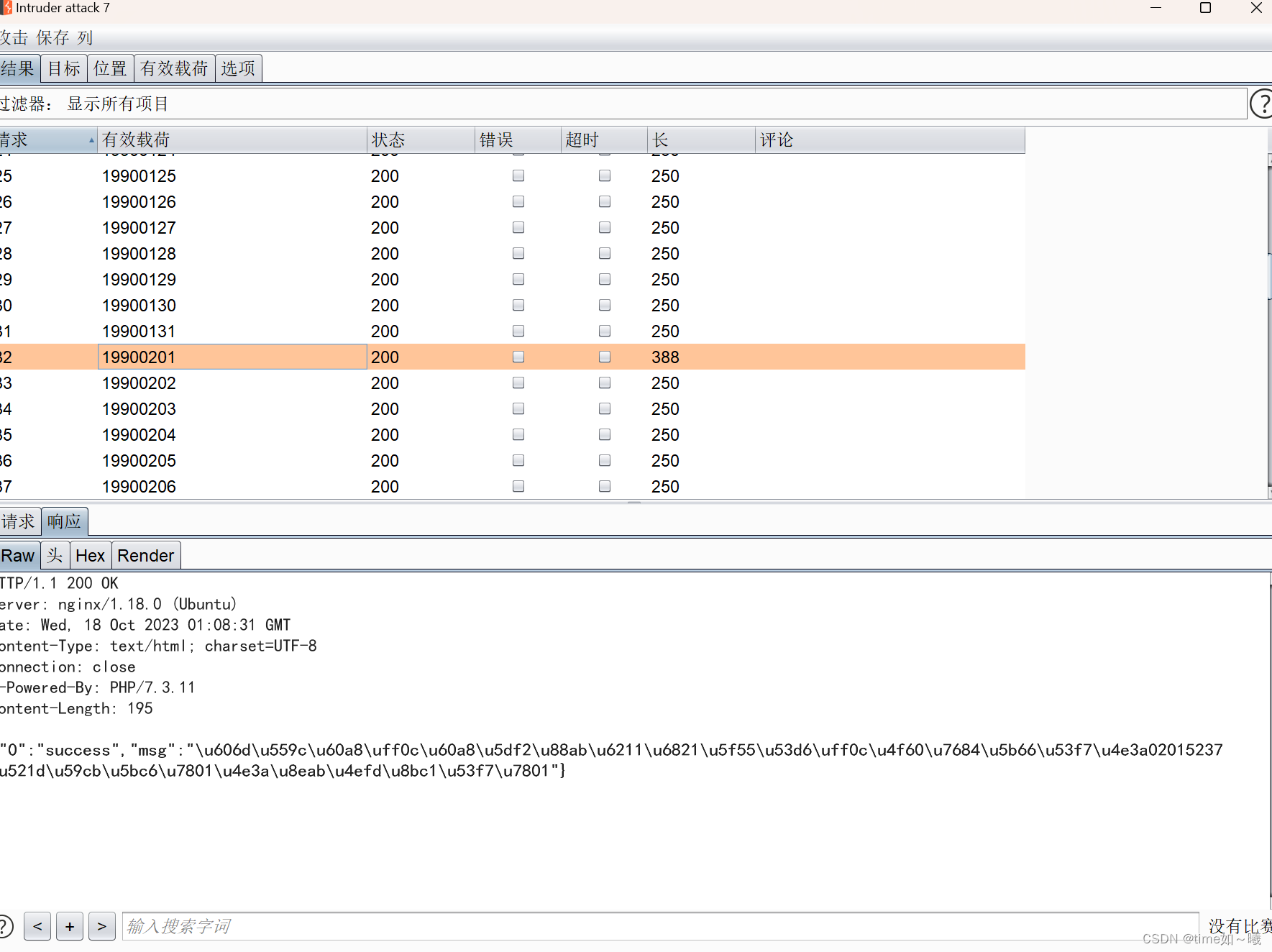Sort by the 错误 column header
Viewport: 1272px width, 952px height.
(x=518, y=139)
